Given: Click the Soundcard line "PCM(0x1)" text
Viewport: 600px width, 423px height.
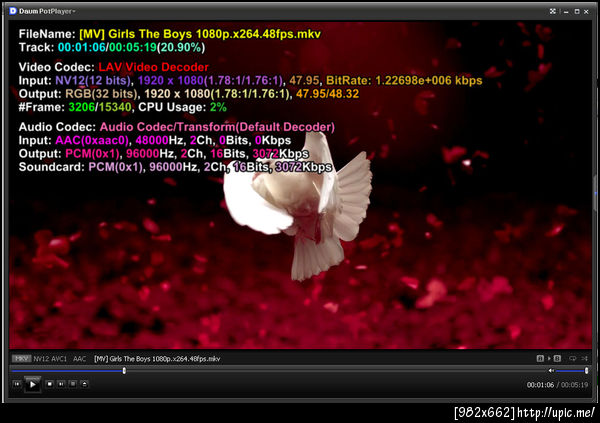Looking at the screenshot, I should 115,167.
